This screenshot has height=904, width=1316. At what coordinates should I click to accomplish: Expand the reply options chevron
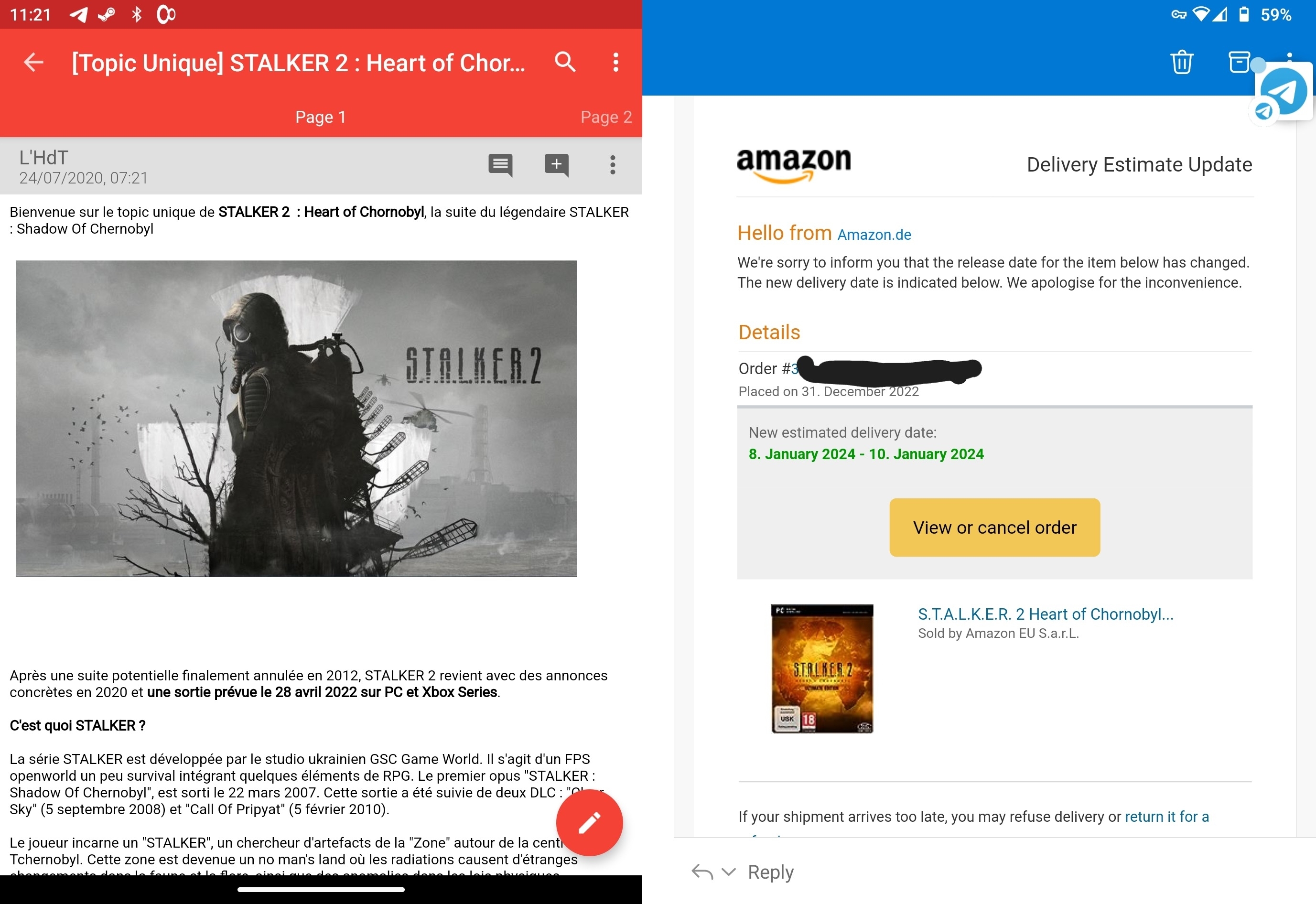729,871
